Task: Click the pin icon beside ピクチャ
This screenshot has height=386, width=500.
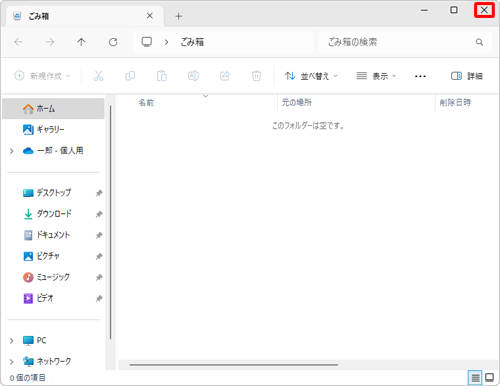Action: click(99, 256)
